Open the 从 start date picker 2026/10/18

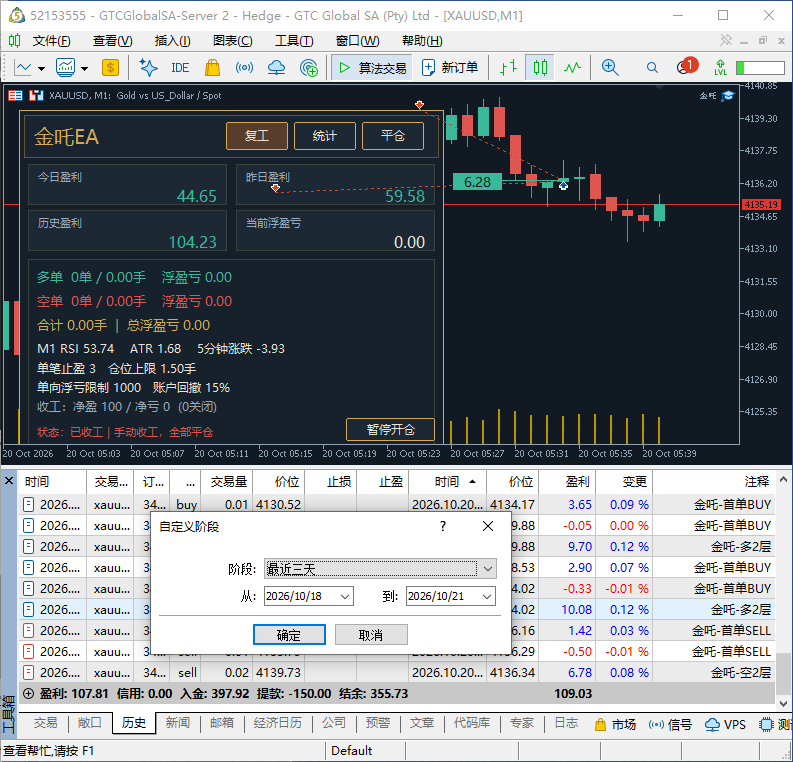[309, 596]
